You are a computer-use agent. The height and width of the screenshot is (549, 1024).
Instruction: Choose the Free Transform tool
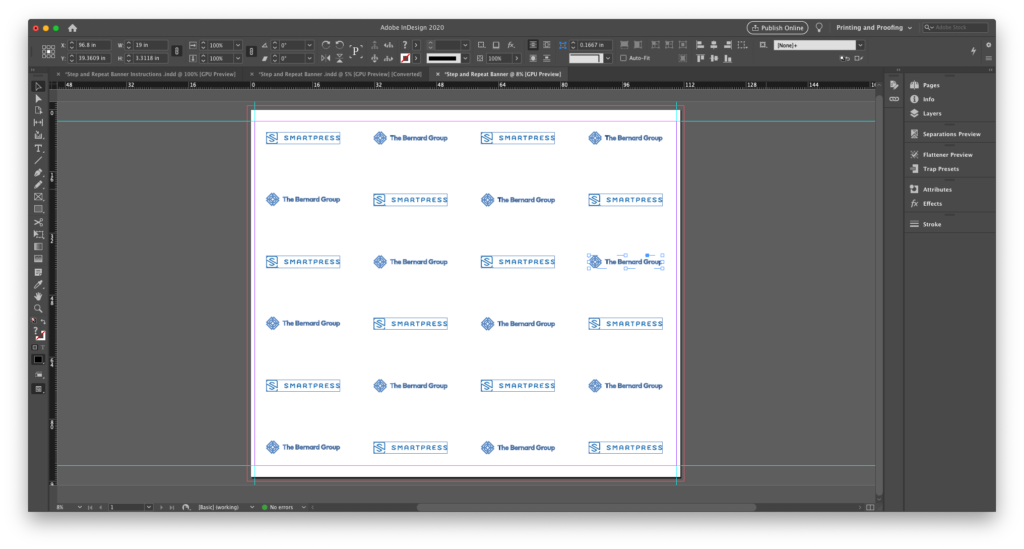(39, 234)
